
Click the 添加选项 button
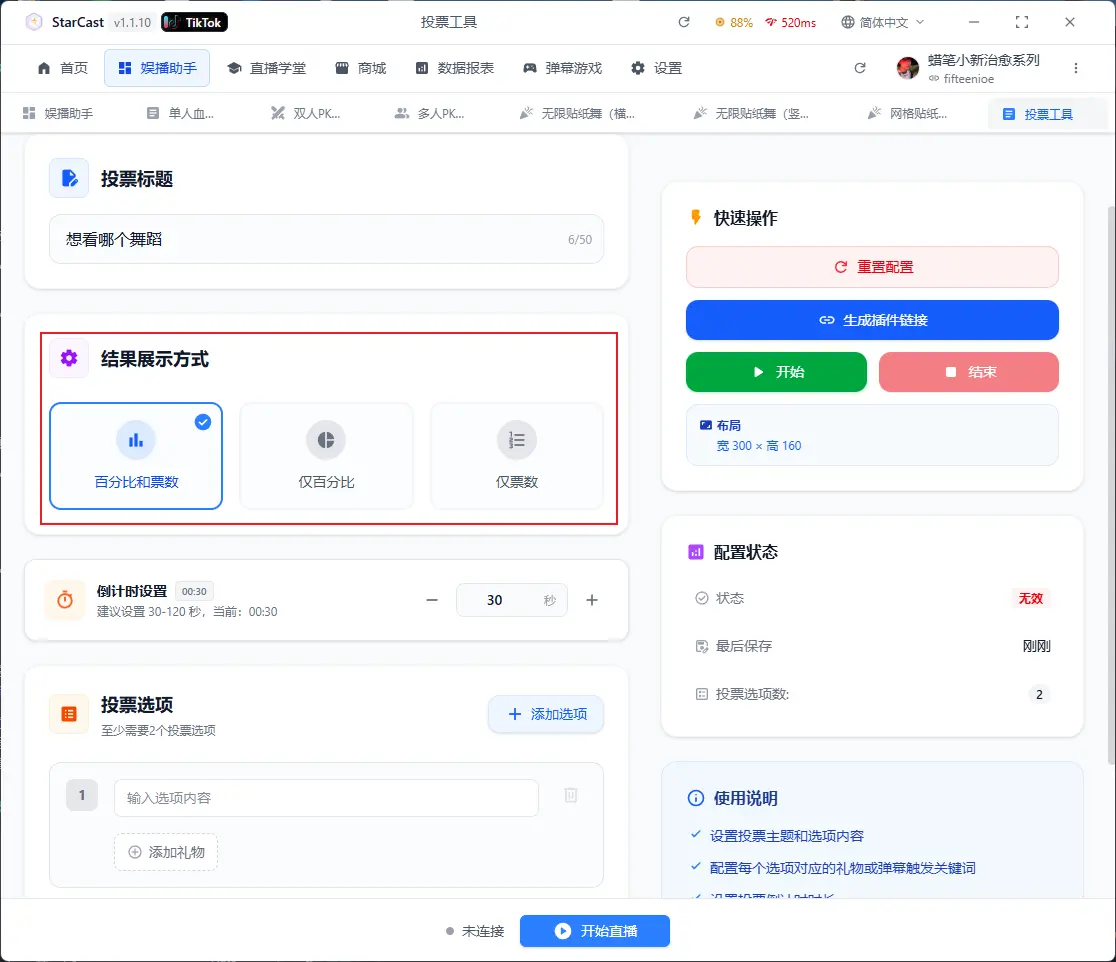(546, 714)
